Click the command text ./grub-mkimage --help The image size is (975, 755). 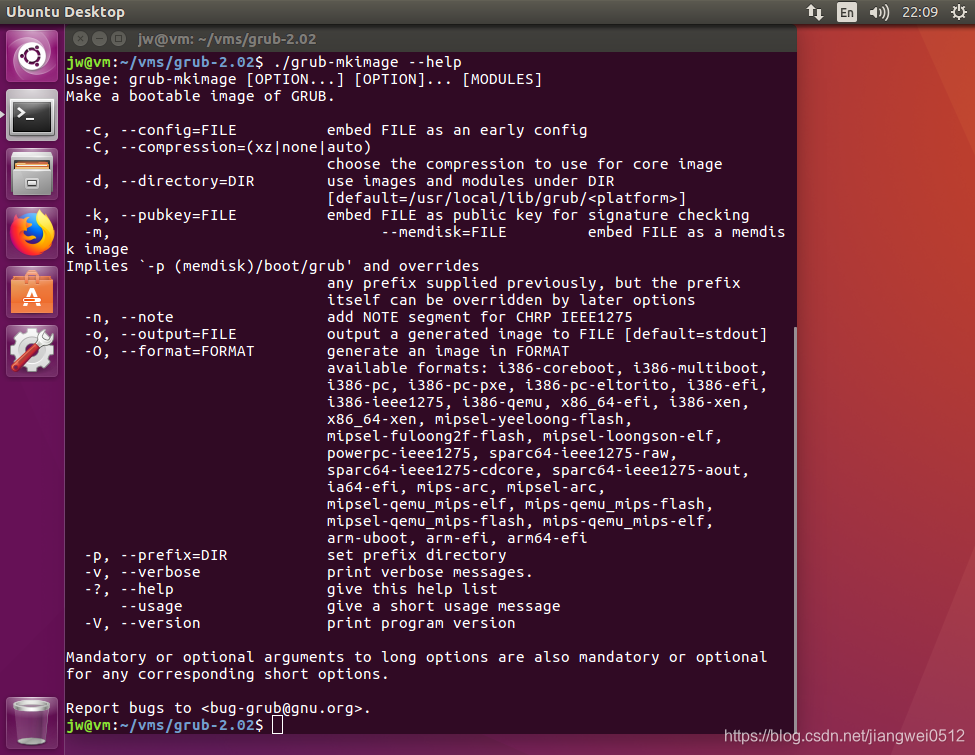(367, 62)
